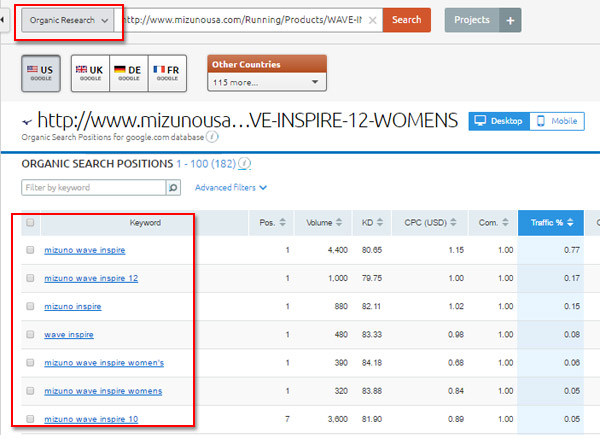Screen dimensions: 600x439
Task: Check the box for mizuno wave inspire
Action: pyautogui.click(x=30, y=250)
